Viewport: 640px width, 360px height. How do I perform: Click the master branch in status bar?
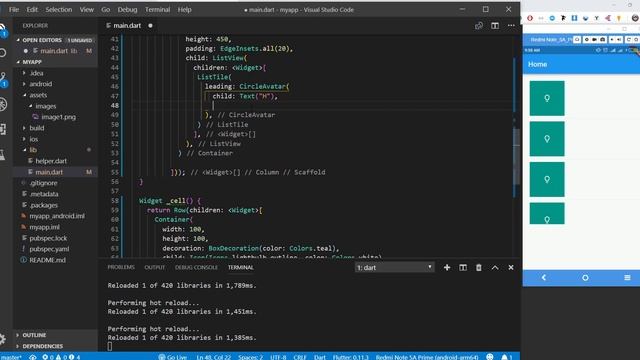pyautogui.click(x=11, y=357)
